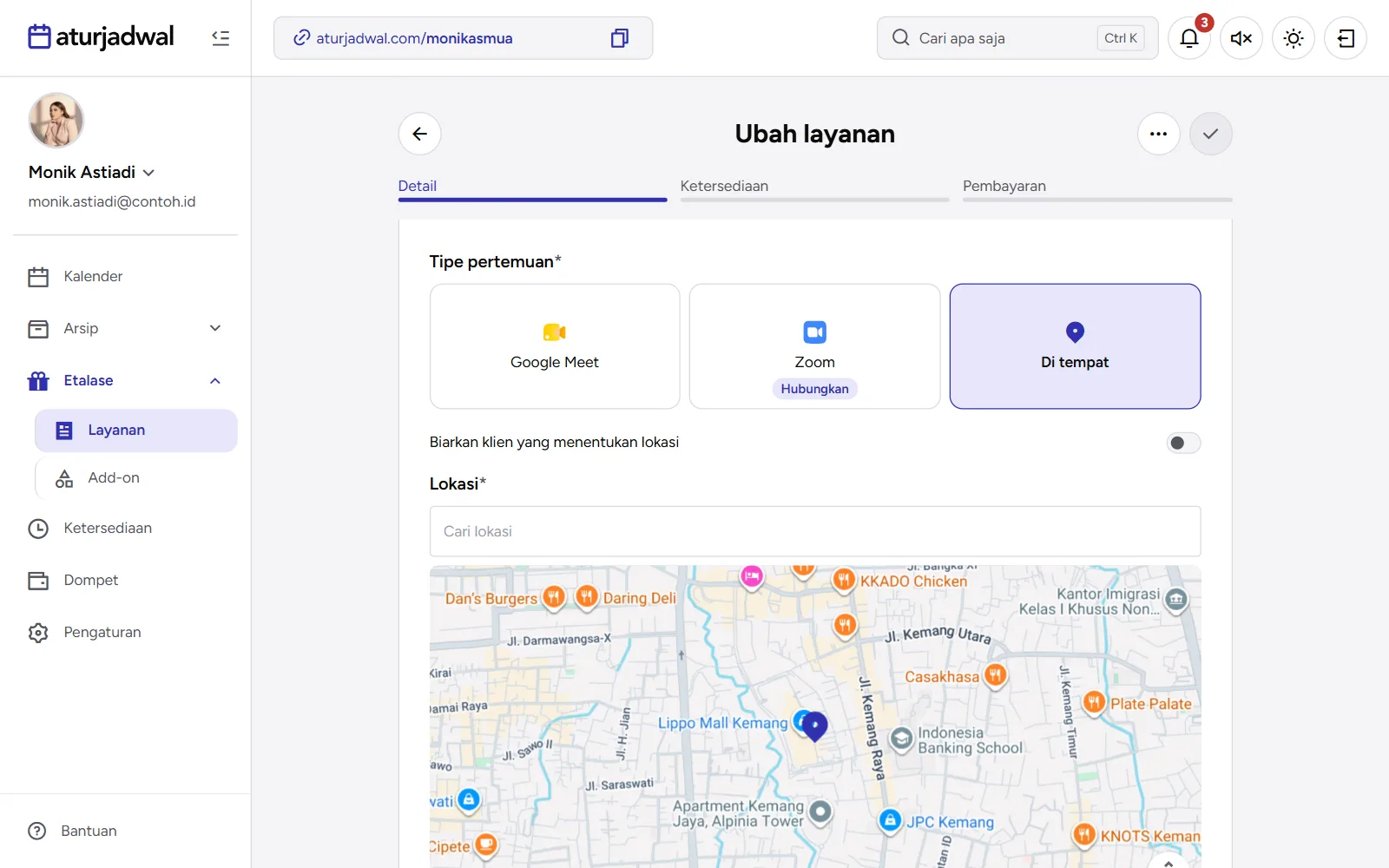Click Plate Palate restaurant marker

pyautogui.click(x=1094, y=702)
